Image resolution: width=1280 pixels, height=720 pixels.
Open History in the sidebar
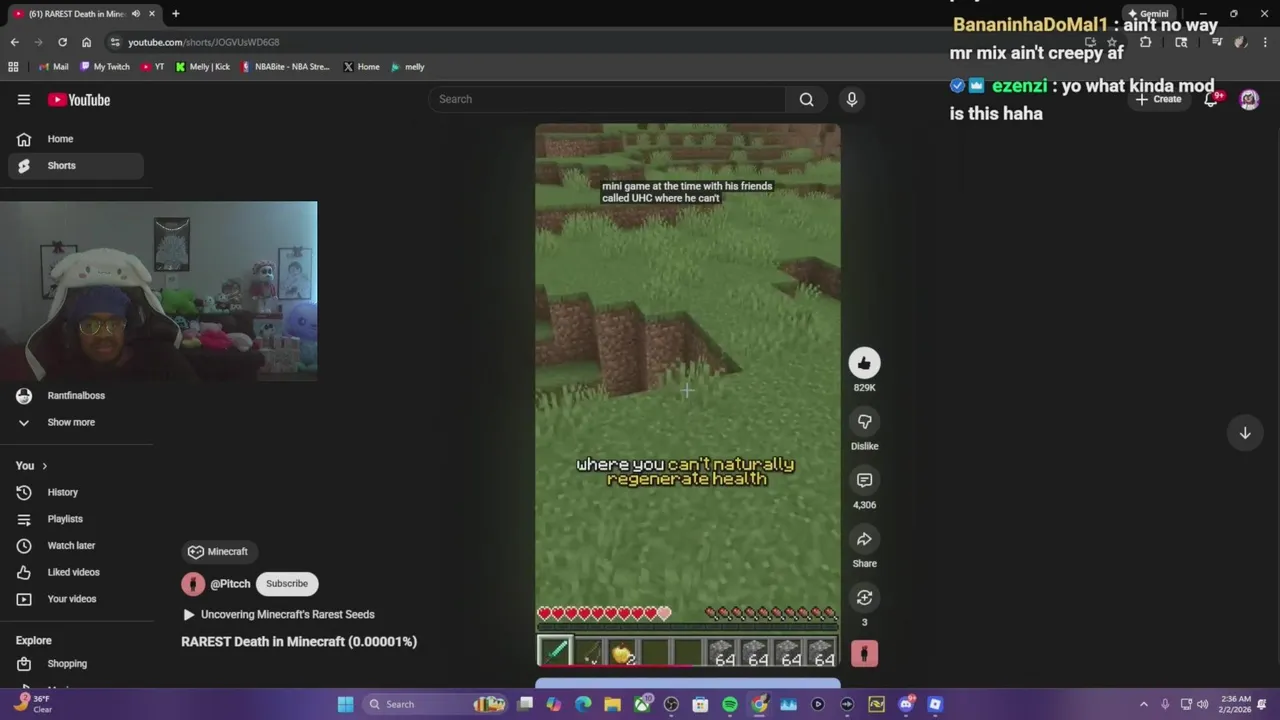(x=76, y=492)
